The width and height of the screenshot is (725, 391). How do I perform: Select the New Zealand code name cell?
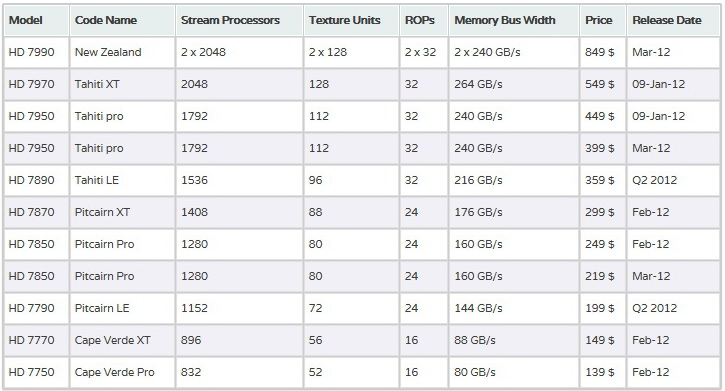pos(123,52)
